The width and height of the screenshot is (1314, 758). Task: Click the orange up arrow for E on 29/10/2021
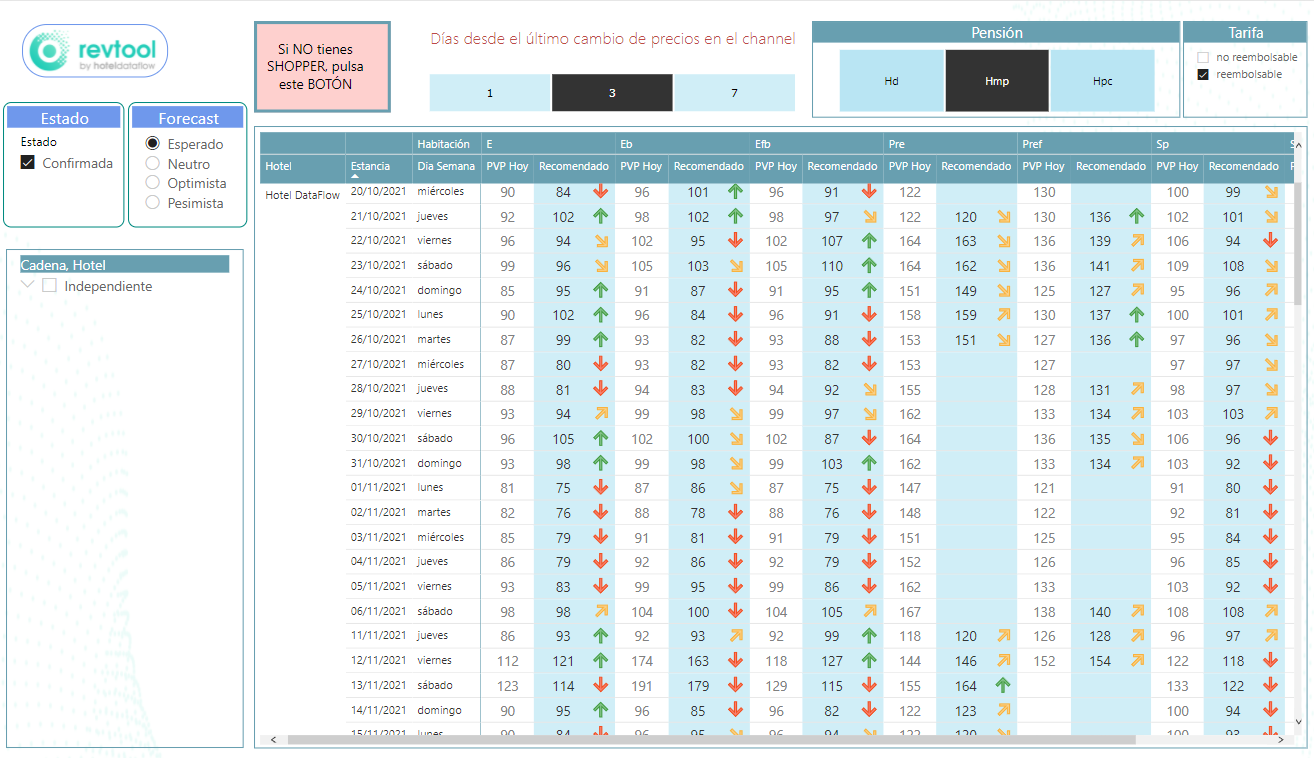tap(601, 414)
